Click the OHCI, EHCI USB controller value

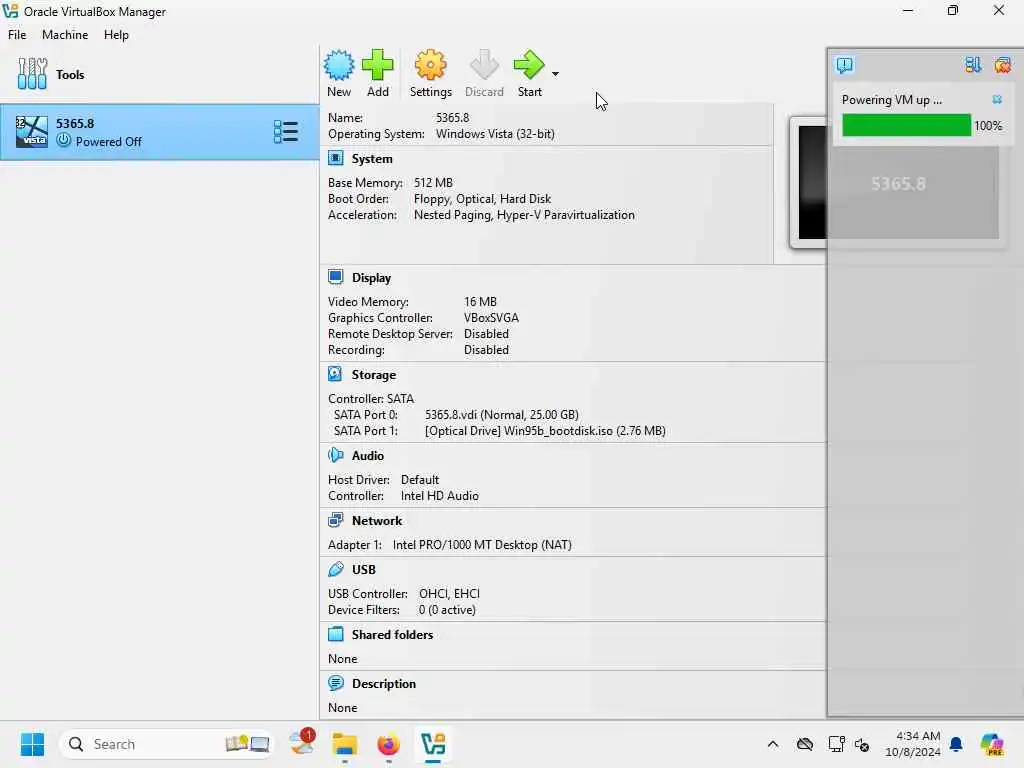click(449, 594)
